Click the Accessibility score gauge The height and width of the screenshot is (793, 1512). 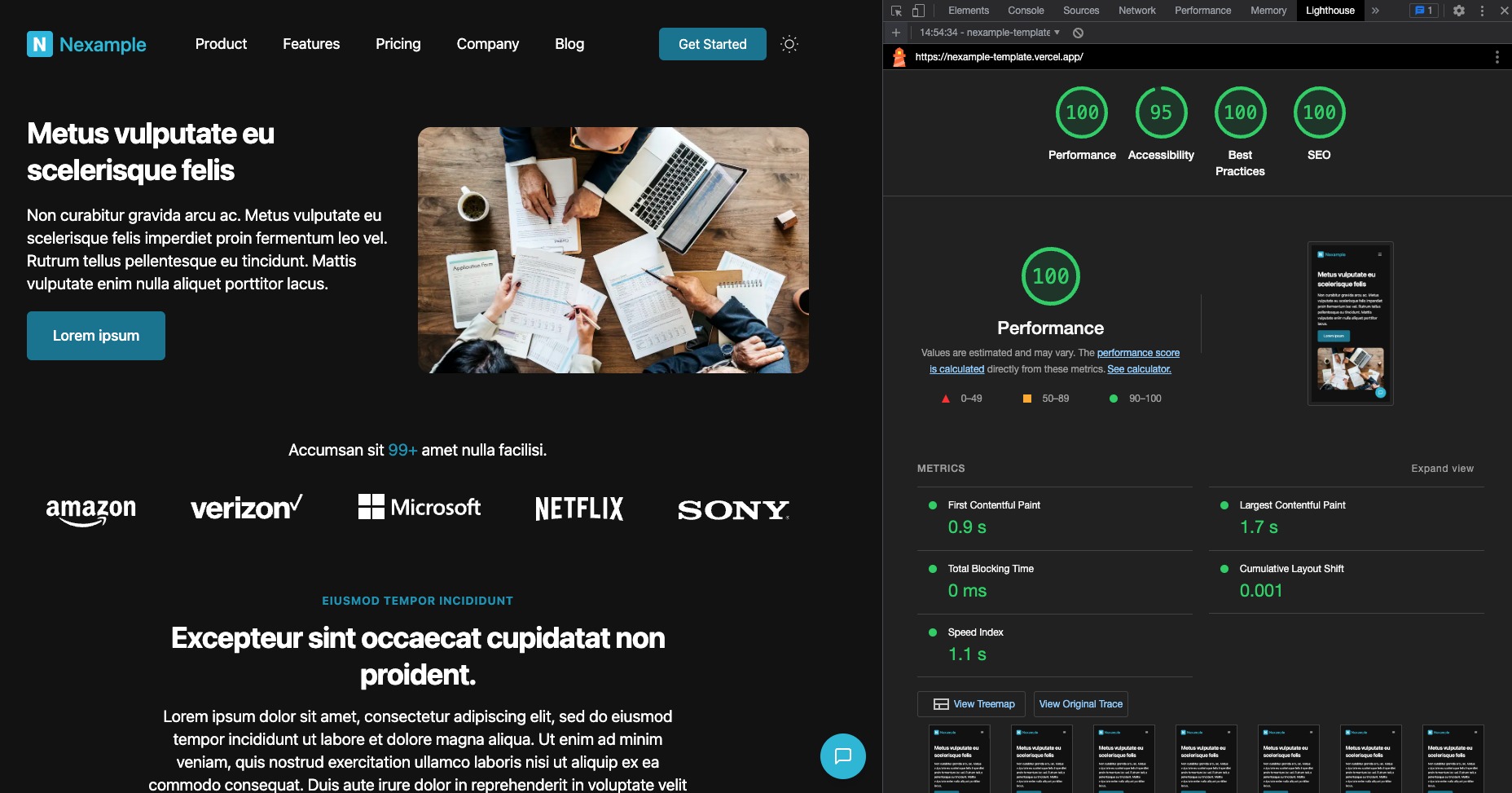click(x=1161, y=112)
